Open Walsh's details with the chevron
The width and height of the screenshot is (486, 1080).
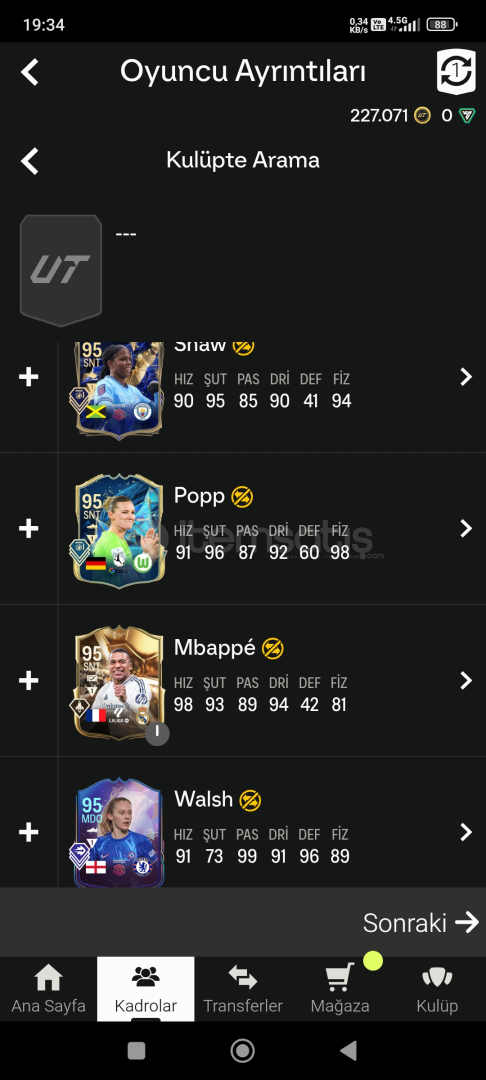466,832
